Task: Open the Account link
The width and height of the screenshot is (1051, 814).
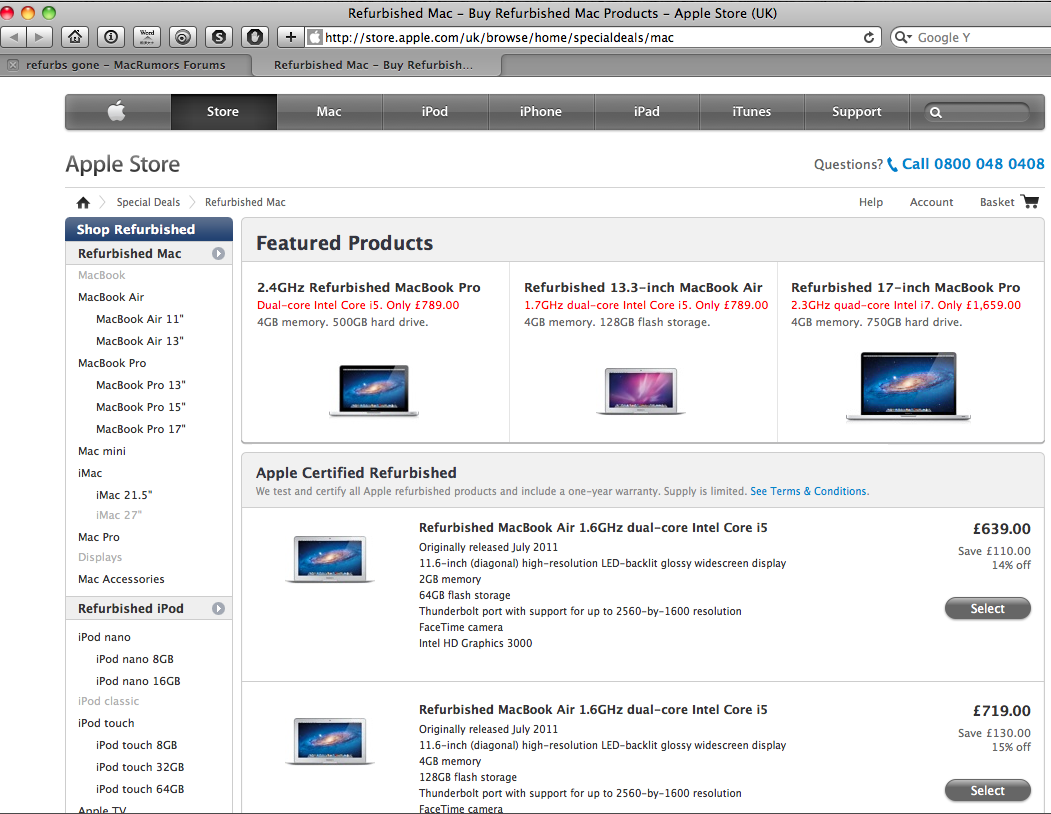Action: 931,202
